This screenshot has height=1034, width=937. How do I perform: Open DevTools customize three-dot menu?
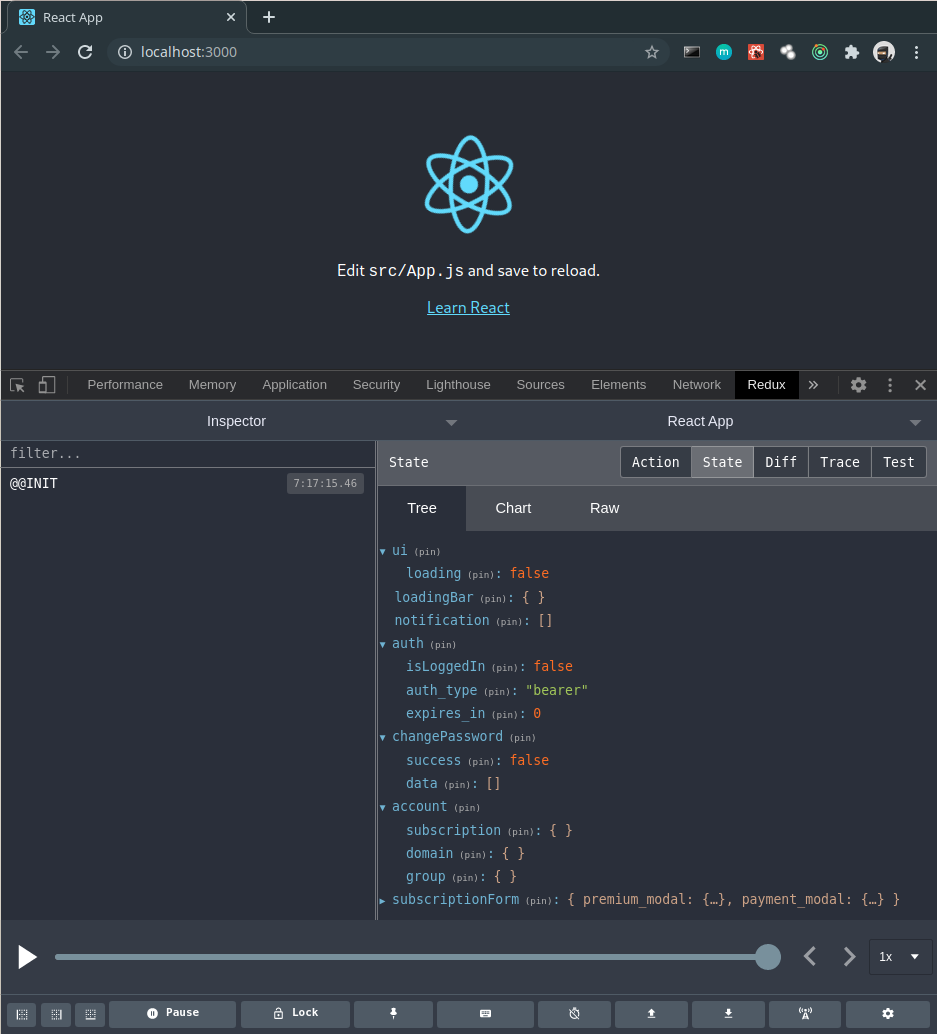pyautogui.click(x=890, y=385)
